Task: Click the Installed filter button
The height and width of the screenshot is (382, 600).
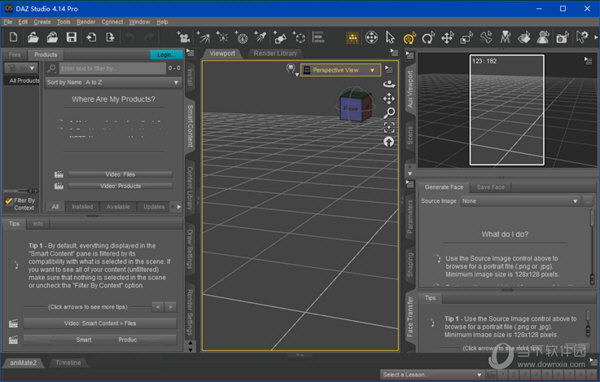Action: (82, 207)
